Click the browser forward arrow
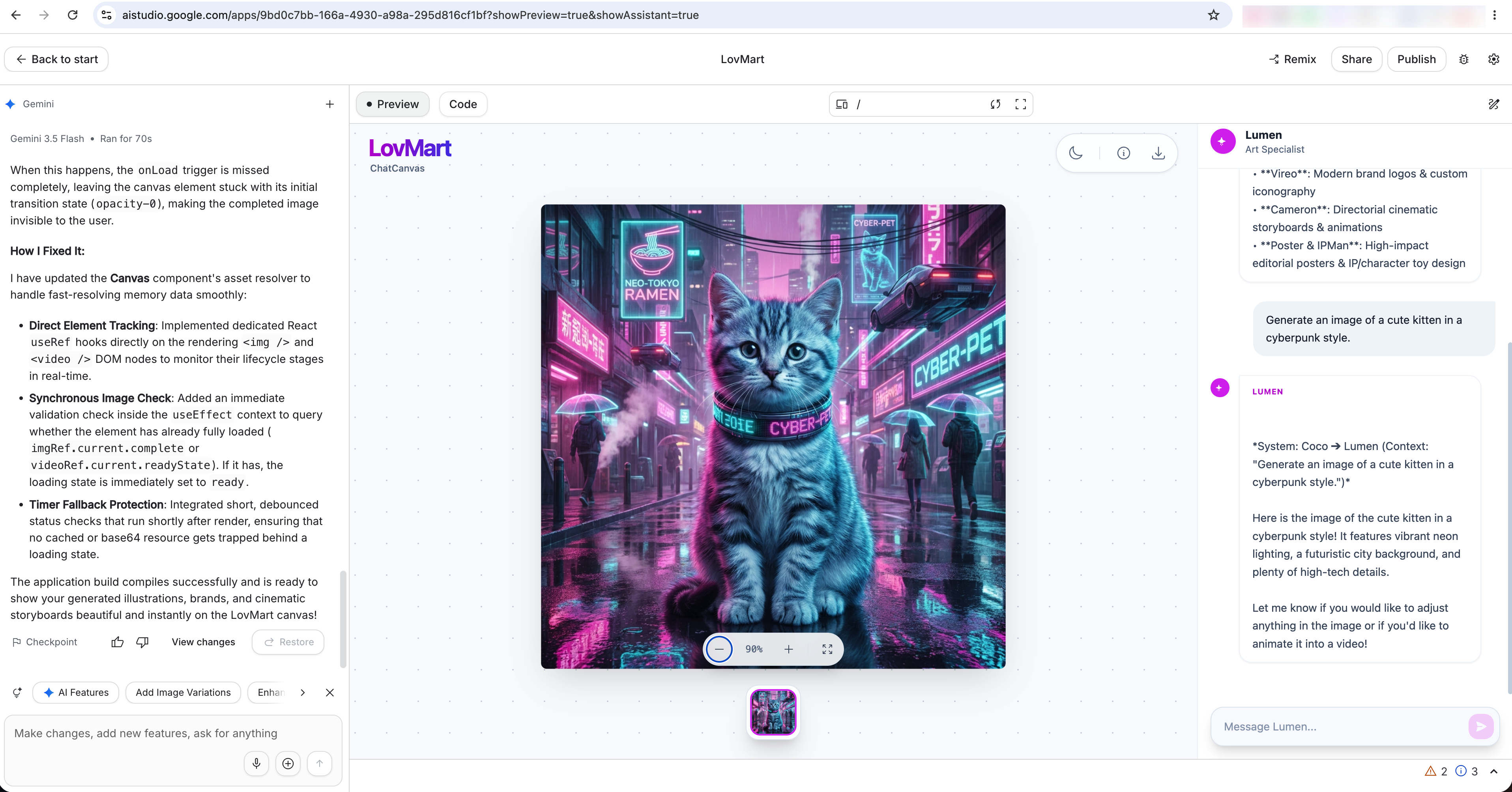 [x=44, y=15]
